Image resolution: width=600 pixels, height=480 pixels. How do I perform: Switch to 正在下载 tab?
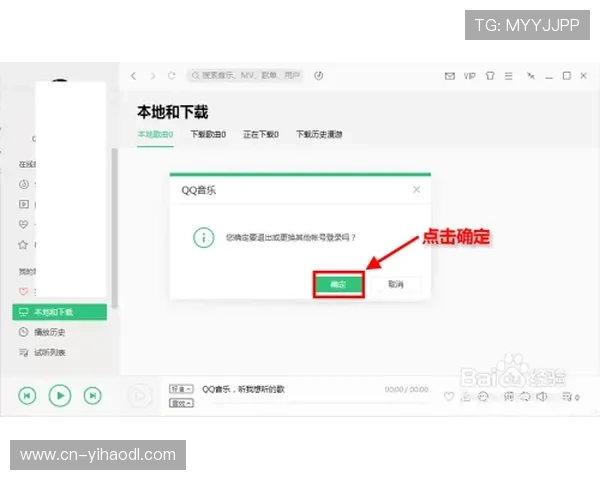point(261,135)
